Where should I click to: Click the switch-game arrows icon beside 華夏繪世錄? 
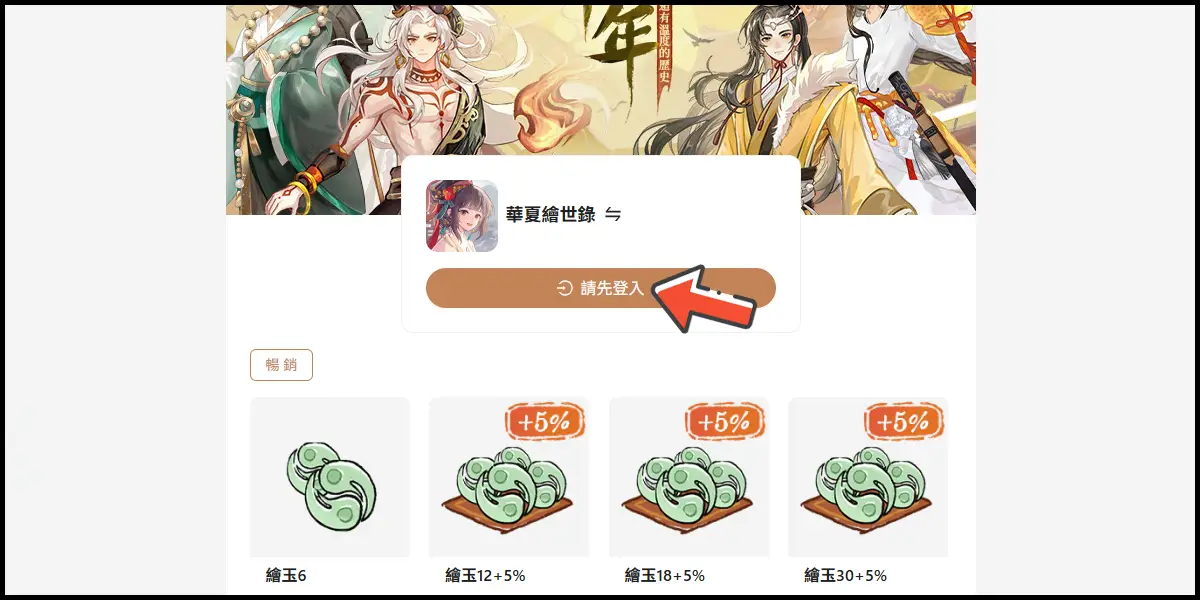coord(613,215)
